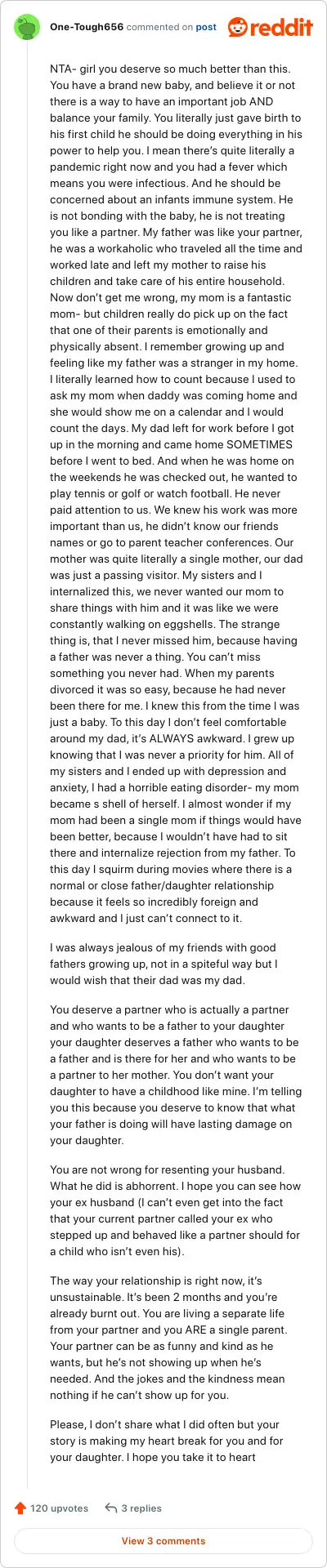Screen dimensions: 327x1568
Task: Upvote the comment with the orange arrow
Action: [20, 1508]
